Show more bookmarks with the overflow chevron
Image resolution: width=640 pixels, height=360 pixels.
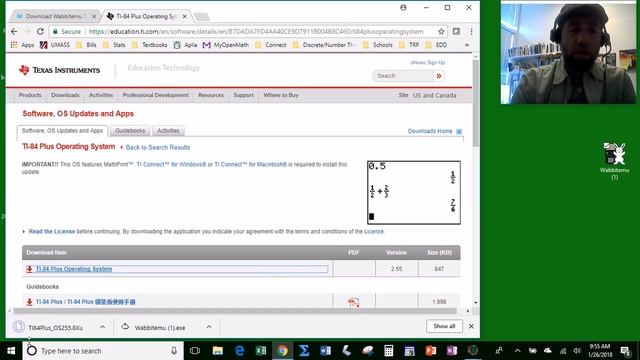point(467,45)
